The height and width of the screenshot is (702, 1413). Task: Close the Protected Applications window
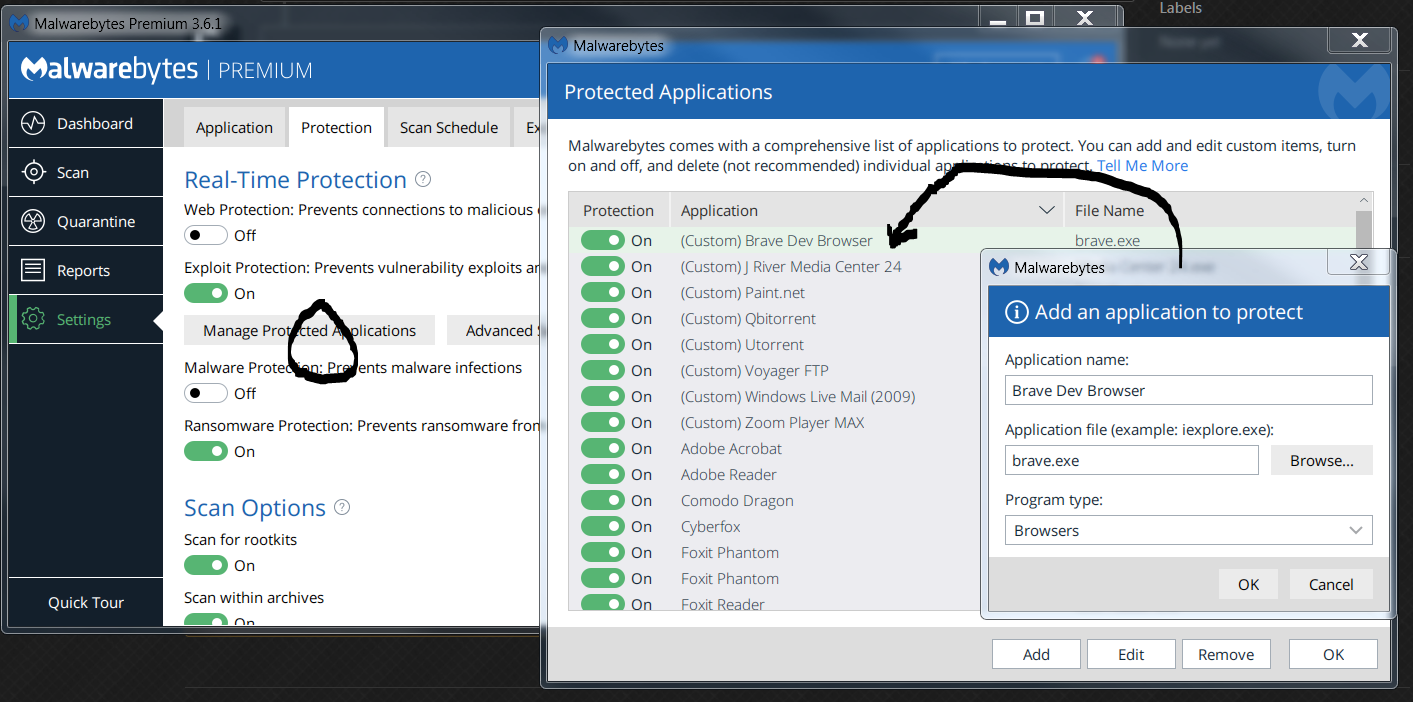tap(1358, 40)
